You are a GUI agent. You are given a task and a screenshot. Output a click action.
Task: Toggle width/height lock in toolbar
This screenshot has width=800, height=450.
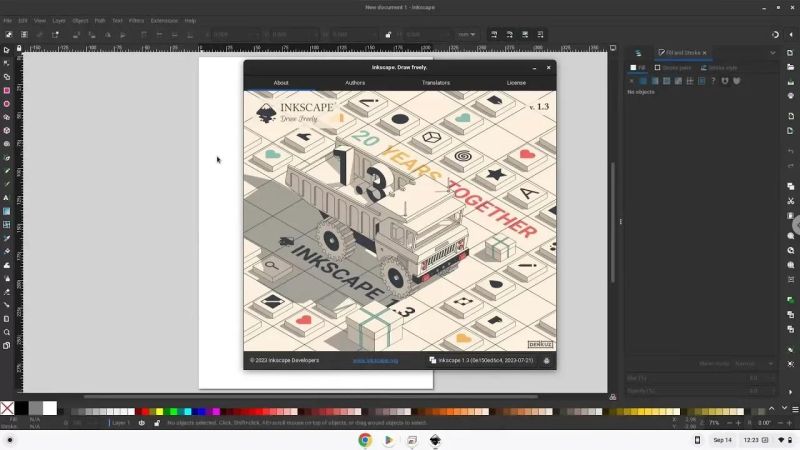click(x=388, y=35)
